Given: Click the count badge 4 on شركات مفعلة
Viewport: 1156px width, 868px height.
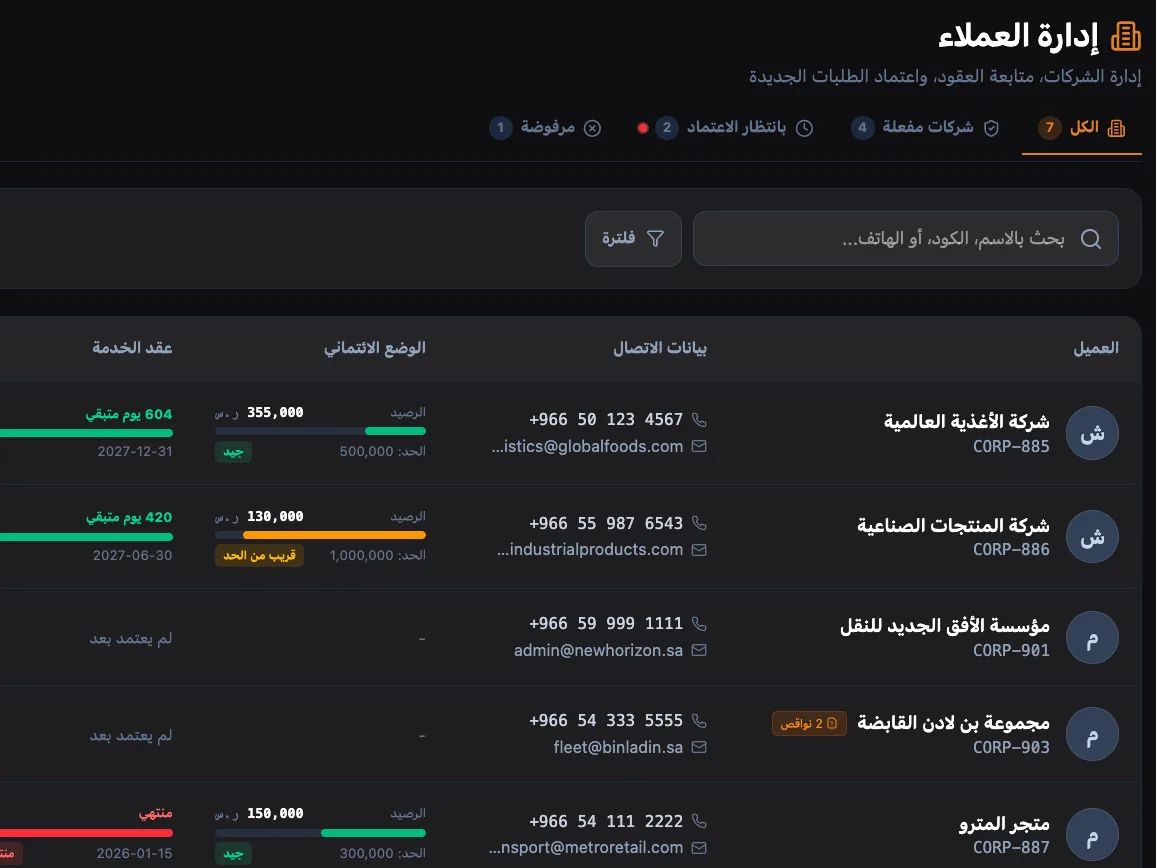Looking at the screenshot, I should (862, 128).
